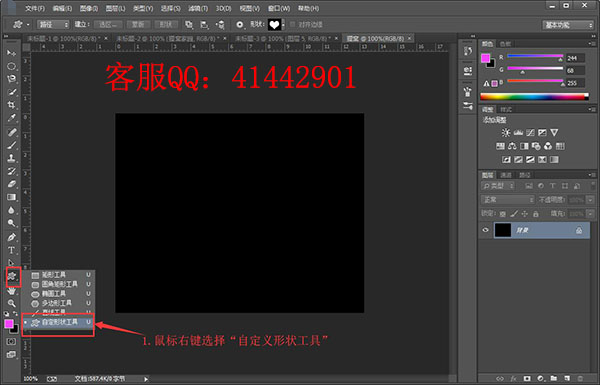Select the Gradient tool
The width and height of the screenshot is (600, 385).
(x=11, y=197)
